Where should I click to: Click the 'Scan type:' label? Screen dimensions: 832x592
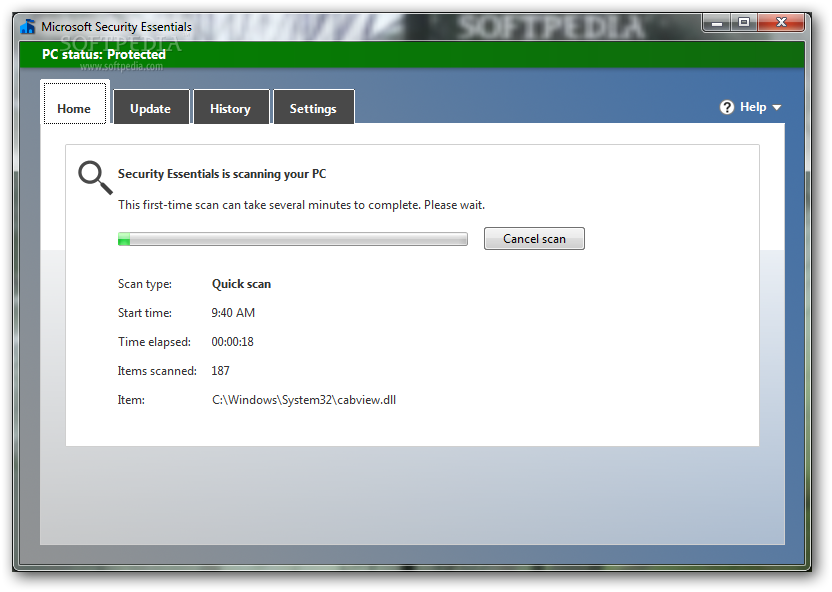coord(144,284)
